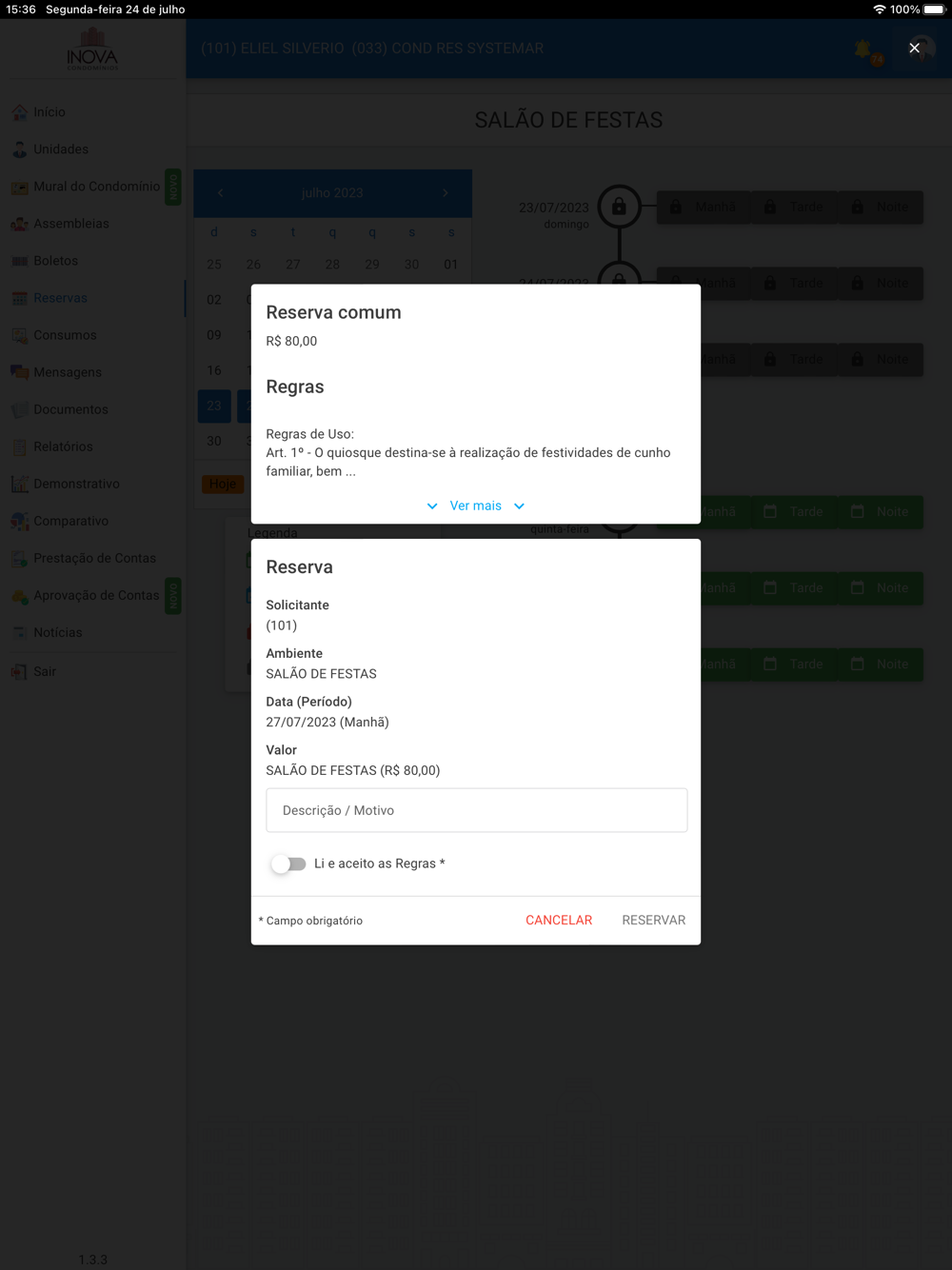Viewport: 952px width, 1270px height.
Task: Toggle the Li e aceito as Regras switch
Action: click(x=288, y=863)
